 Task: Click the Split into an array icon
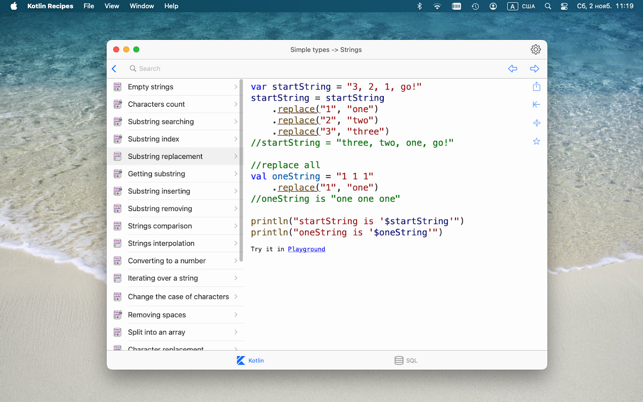click(118, 332)
